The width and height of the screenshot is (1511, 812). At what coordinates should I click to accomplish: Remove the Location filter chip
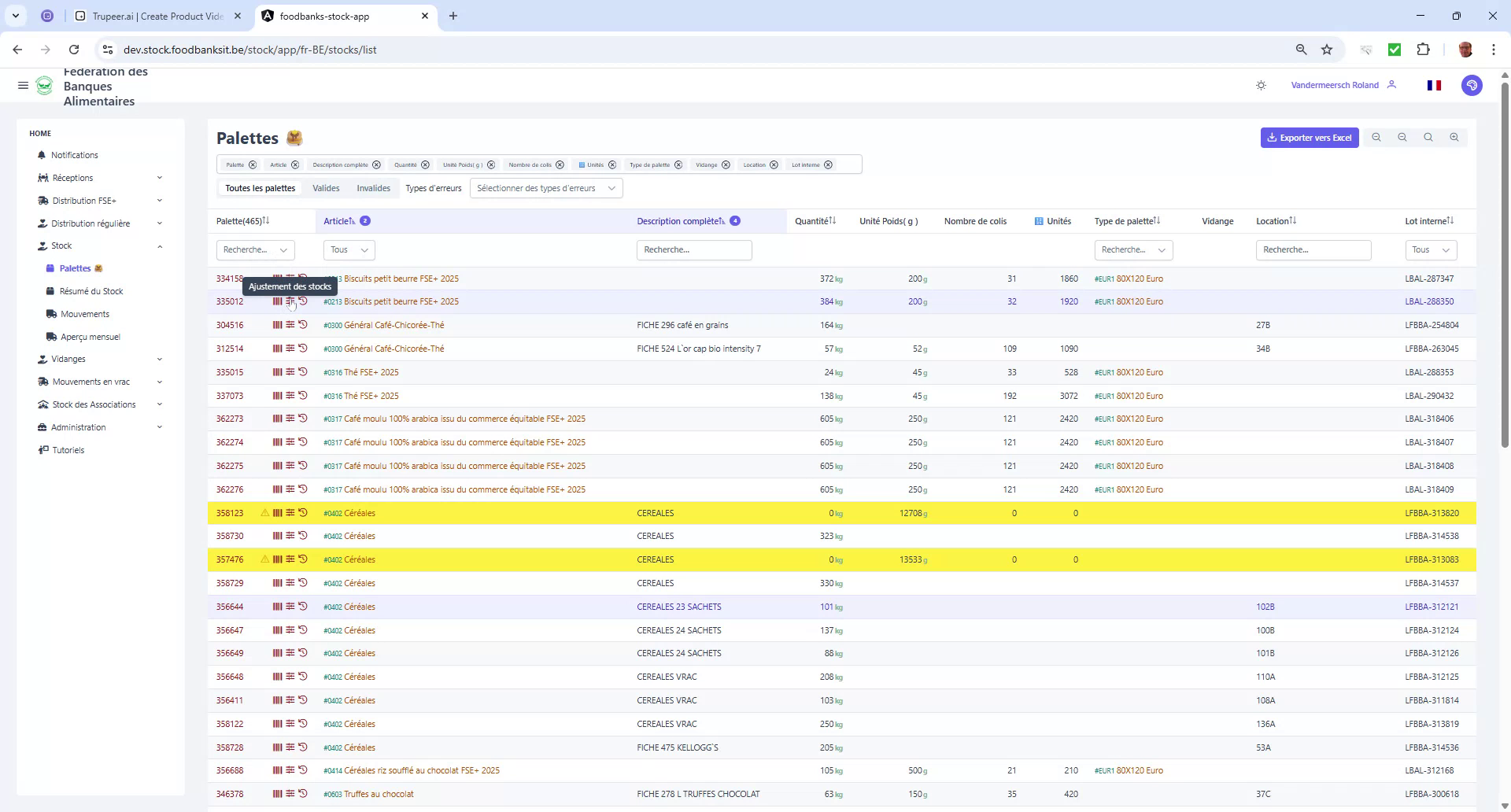[x=774, y=164]
